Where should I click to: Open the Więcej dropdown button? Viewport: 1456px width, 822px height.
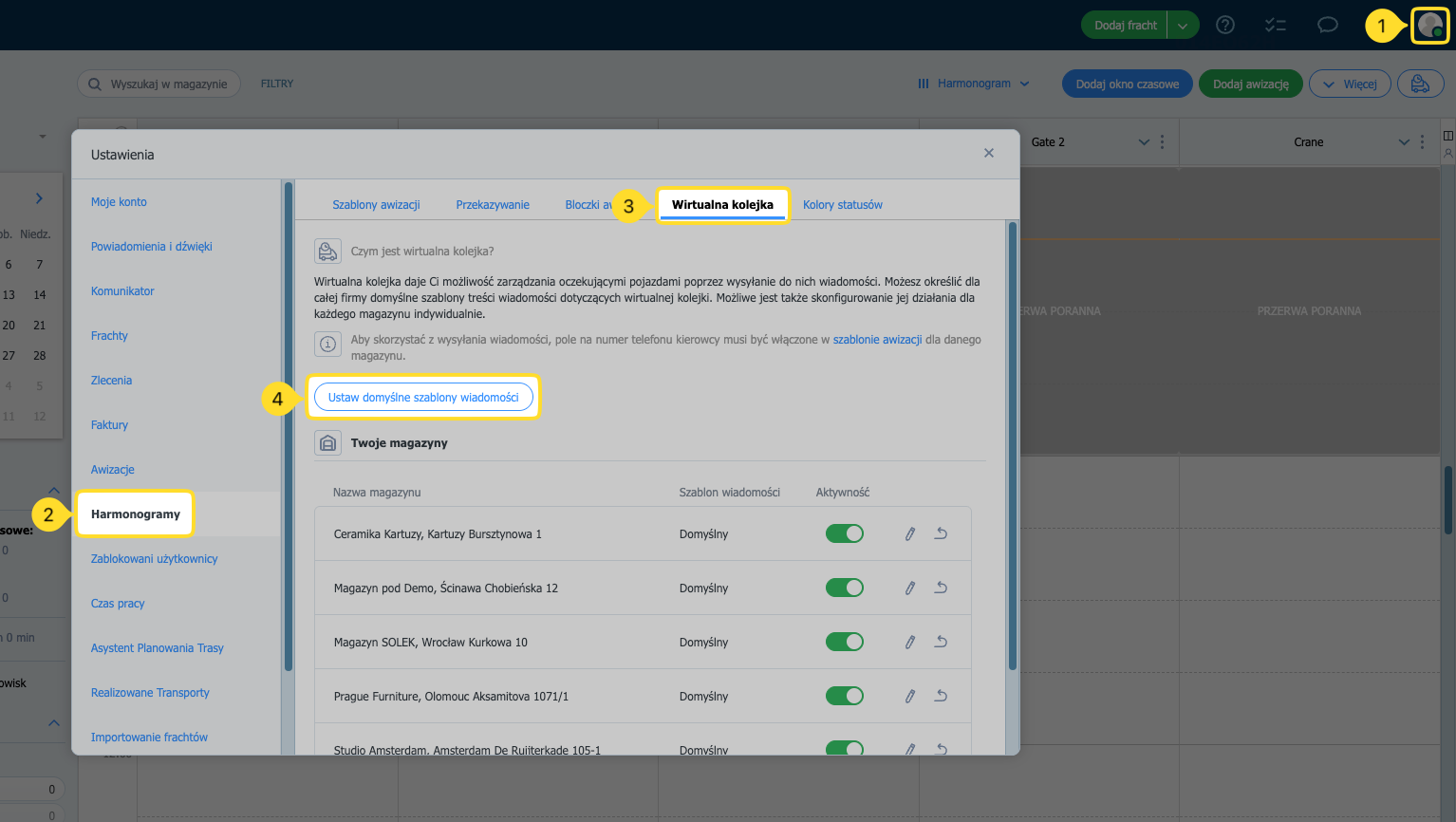[1350, 84]
